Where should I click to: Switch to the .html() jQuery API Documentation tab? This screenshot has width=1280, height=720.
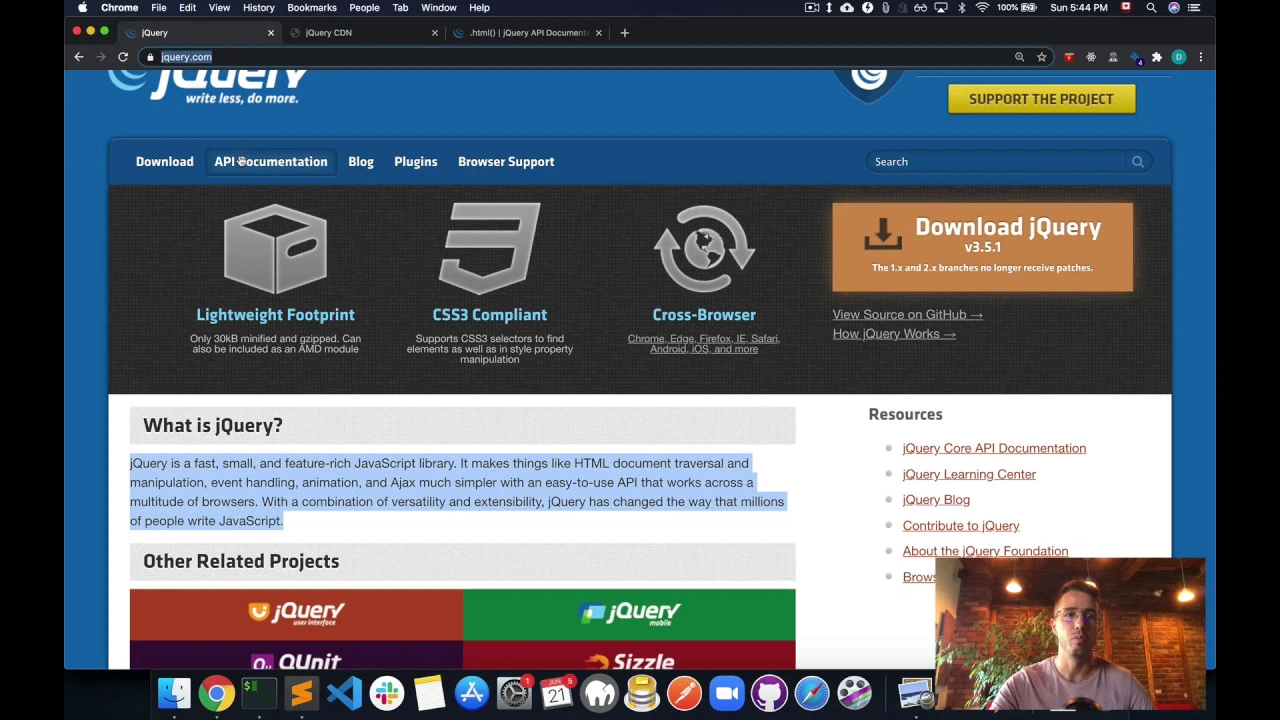[526, 33]
